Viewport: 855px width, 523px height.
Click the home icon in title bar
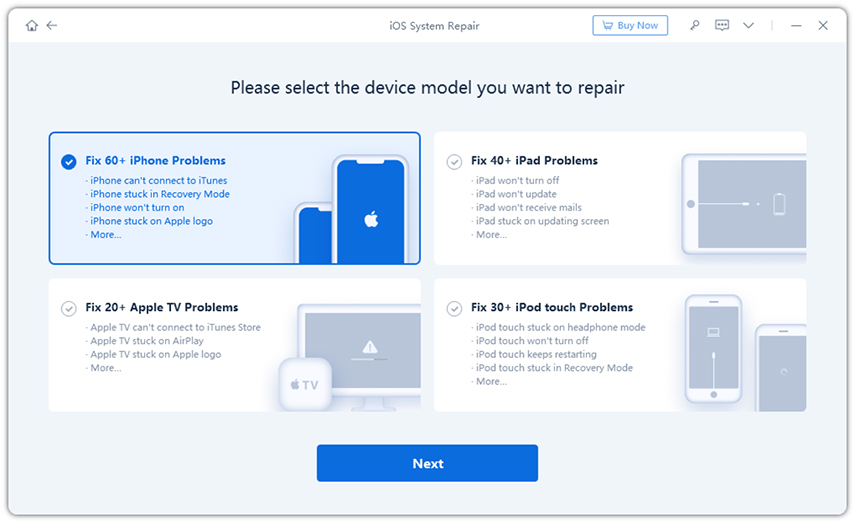pyautogui.click(x=32, y=26)
